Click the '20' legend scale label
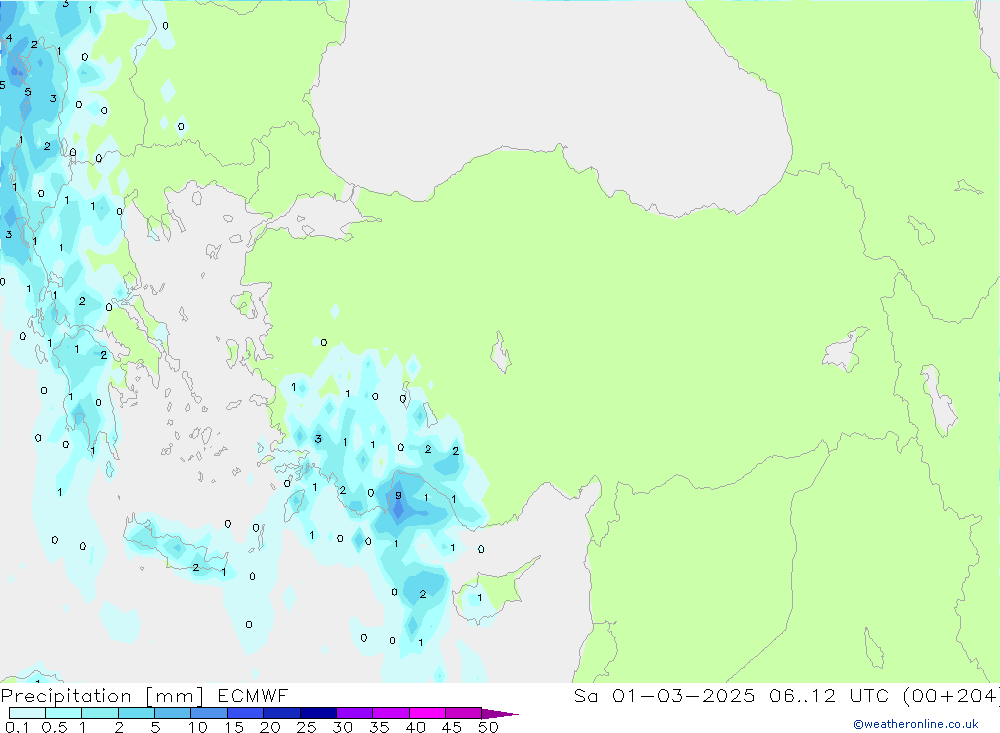Screen dimensions: 1000x733 pyautogui.click(x=270, y=727)
